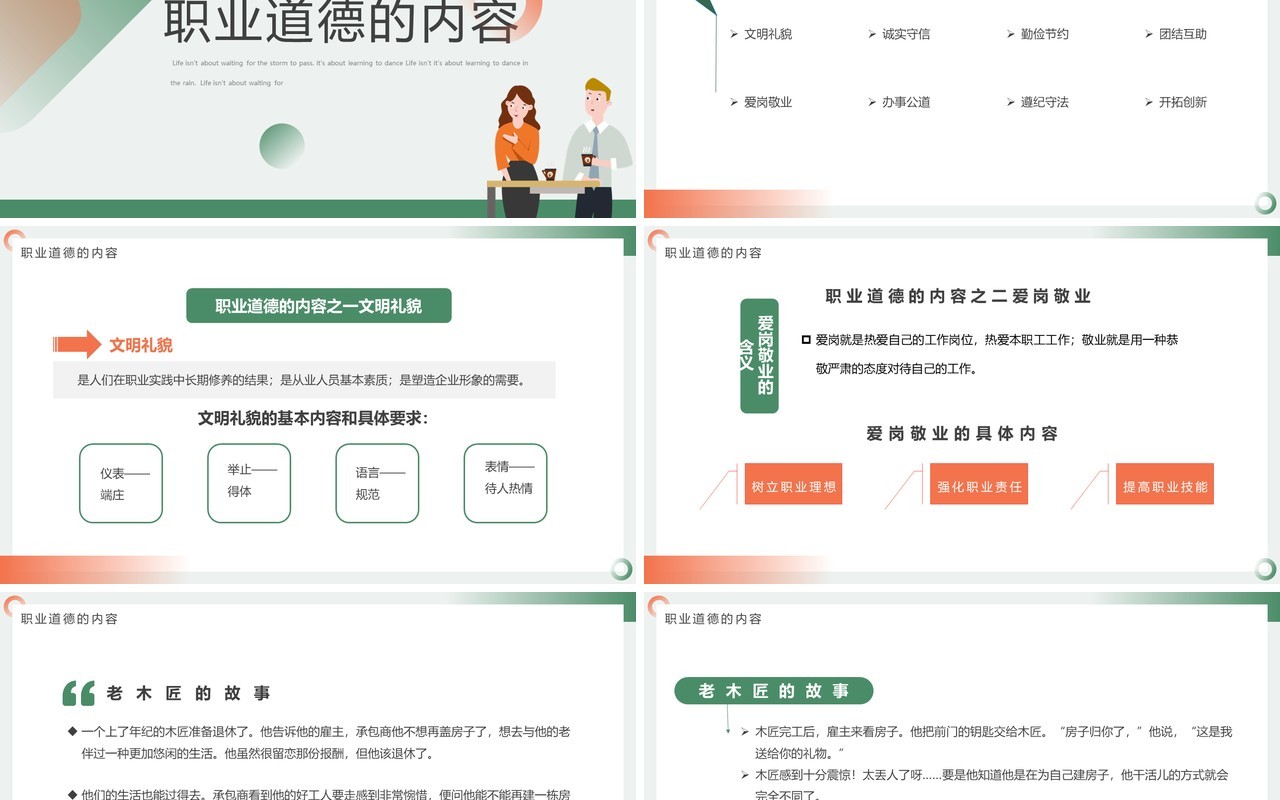Screen dimensions: 1280x800
Task: Click the '遵纪守法' bullet item
Action: tap(1038, 102)
